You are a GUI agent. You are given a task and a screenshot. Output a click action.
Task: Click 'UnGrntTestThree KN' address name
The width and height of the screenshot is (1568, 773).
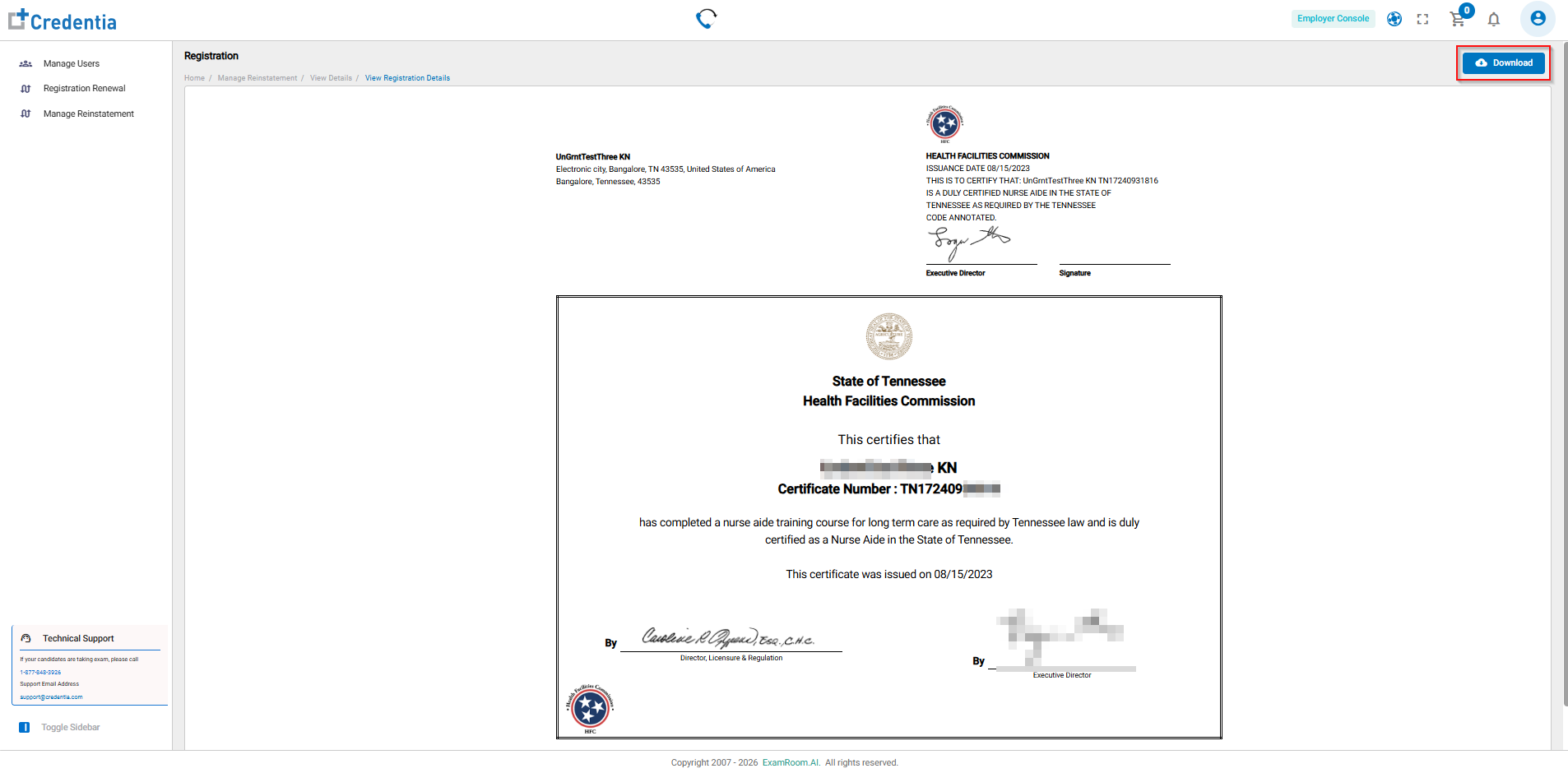592,156
